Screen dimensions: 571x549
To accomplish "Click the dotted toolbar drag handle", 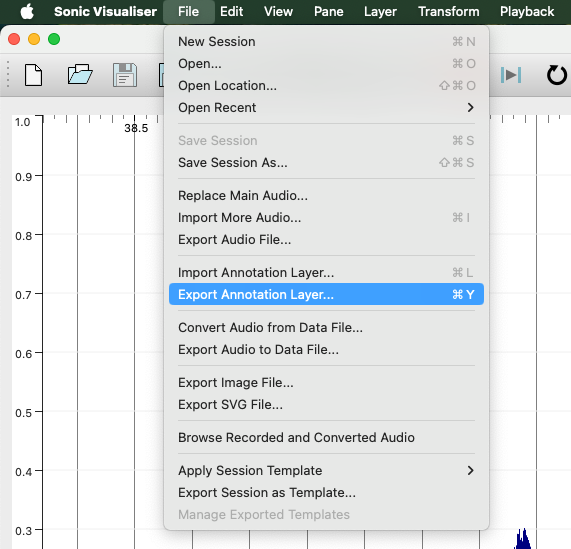I will pyautogui.click(x=8, y=74).
